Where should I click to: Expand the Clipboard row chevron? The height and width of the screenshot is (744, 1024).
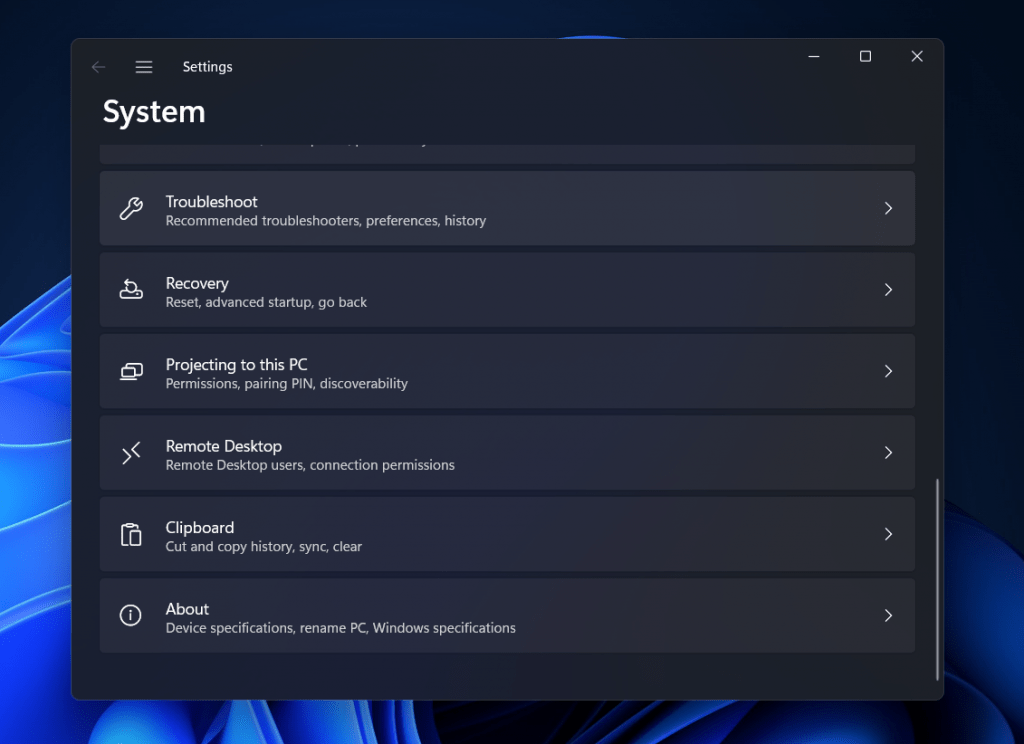pos(888,534)
